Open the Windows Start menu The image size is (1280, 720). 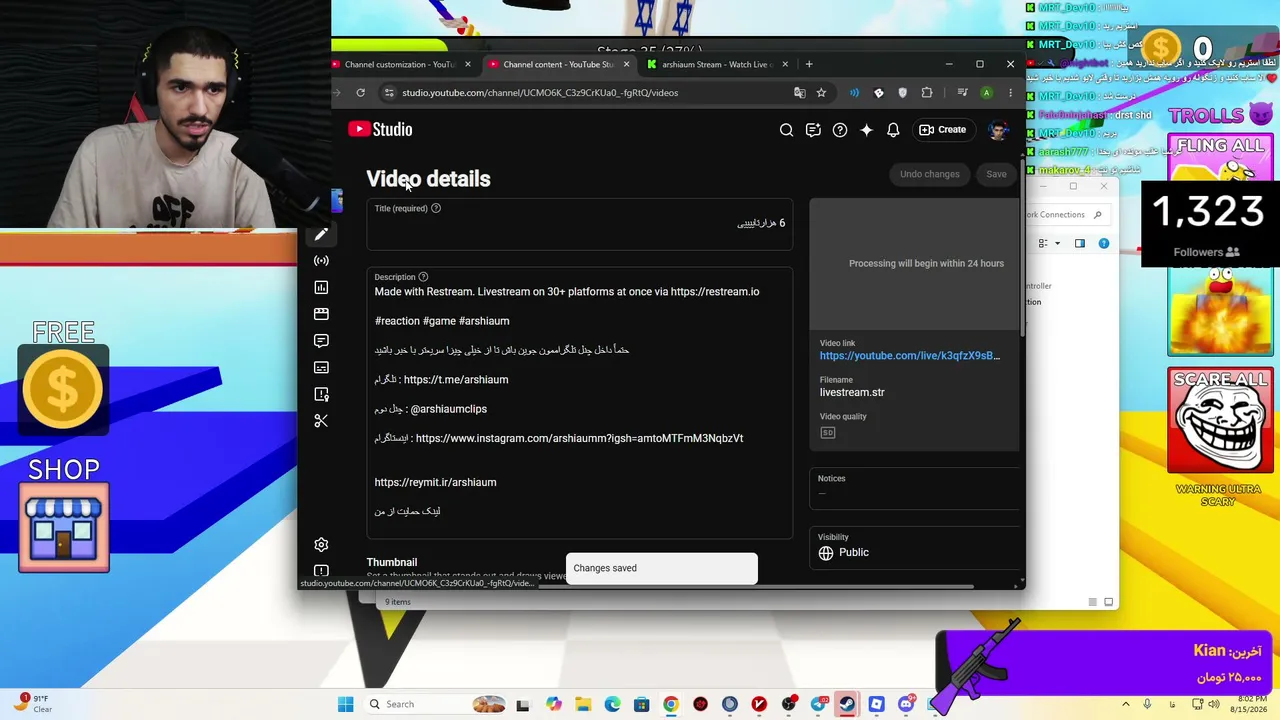(x=345, y=704)
